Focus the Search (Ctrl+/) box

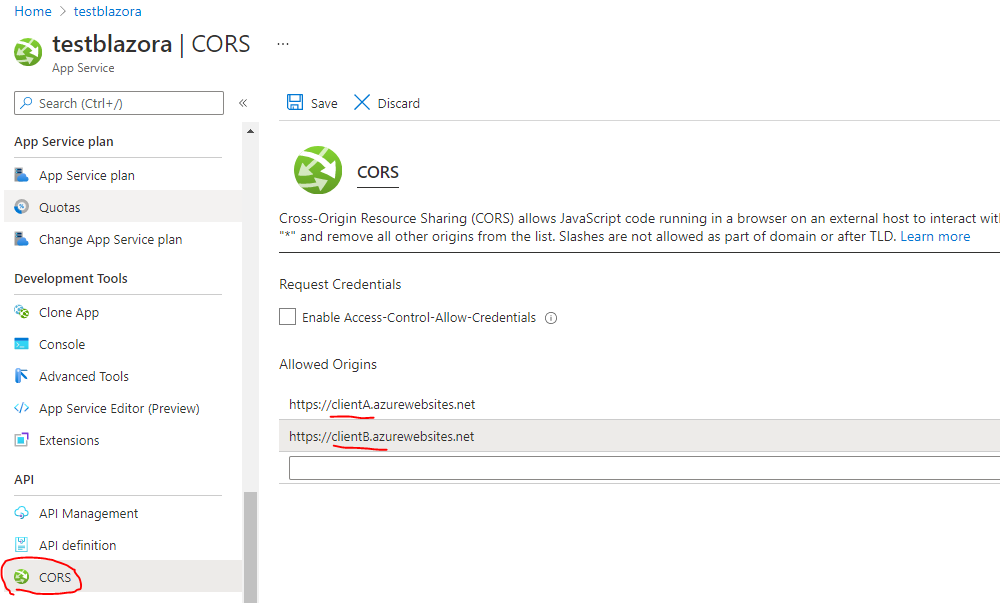click(119, 103)
